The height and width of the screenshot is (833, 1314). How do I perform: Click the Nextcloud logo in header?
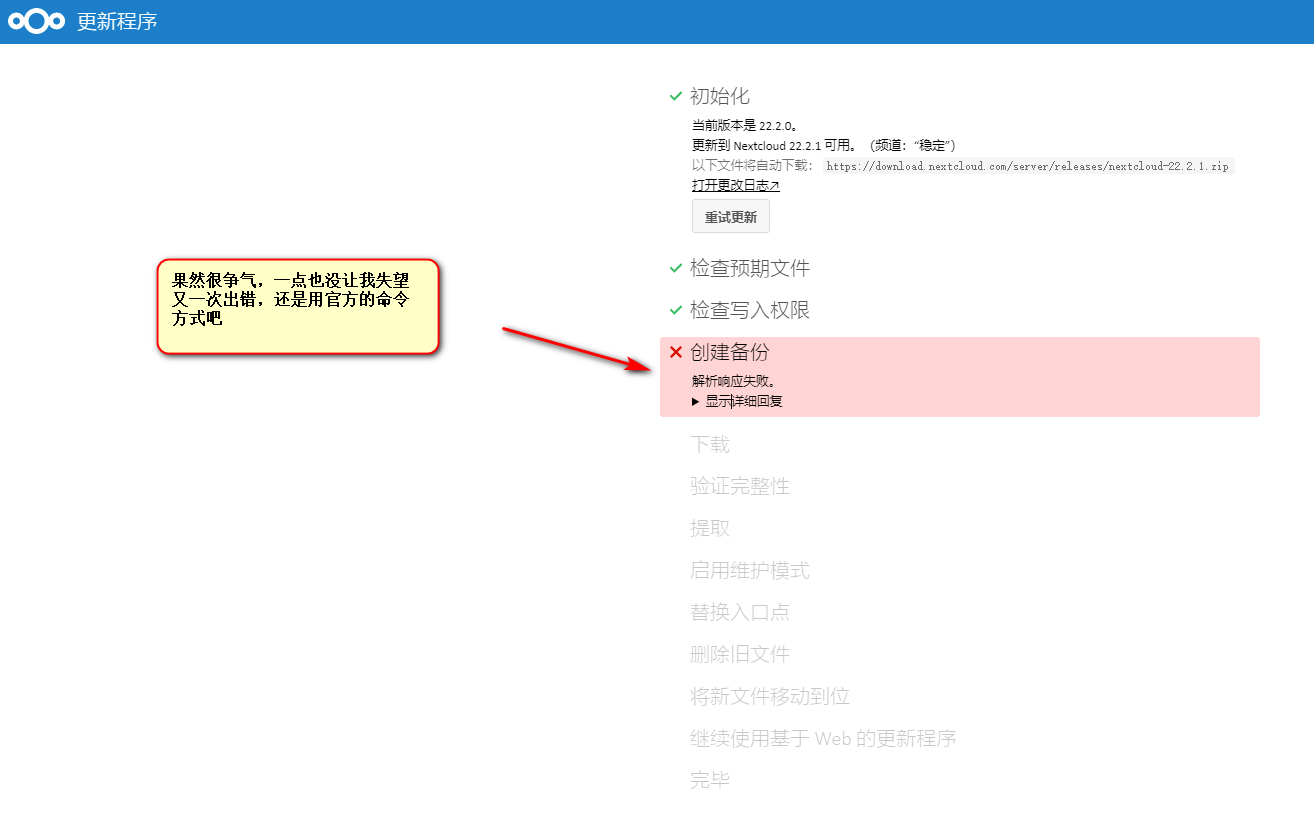pos(36,21)
